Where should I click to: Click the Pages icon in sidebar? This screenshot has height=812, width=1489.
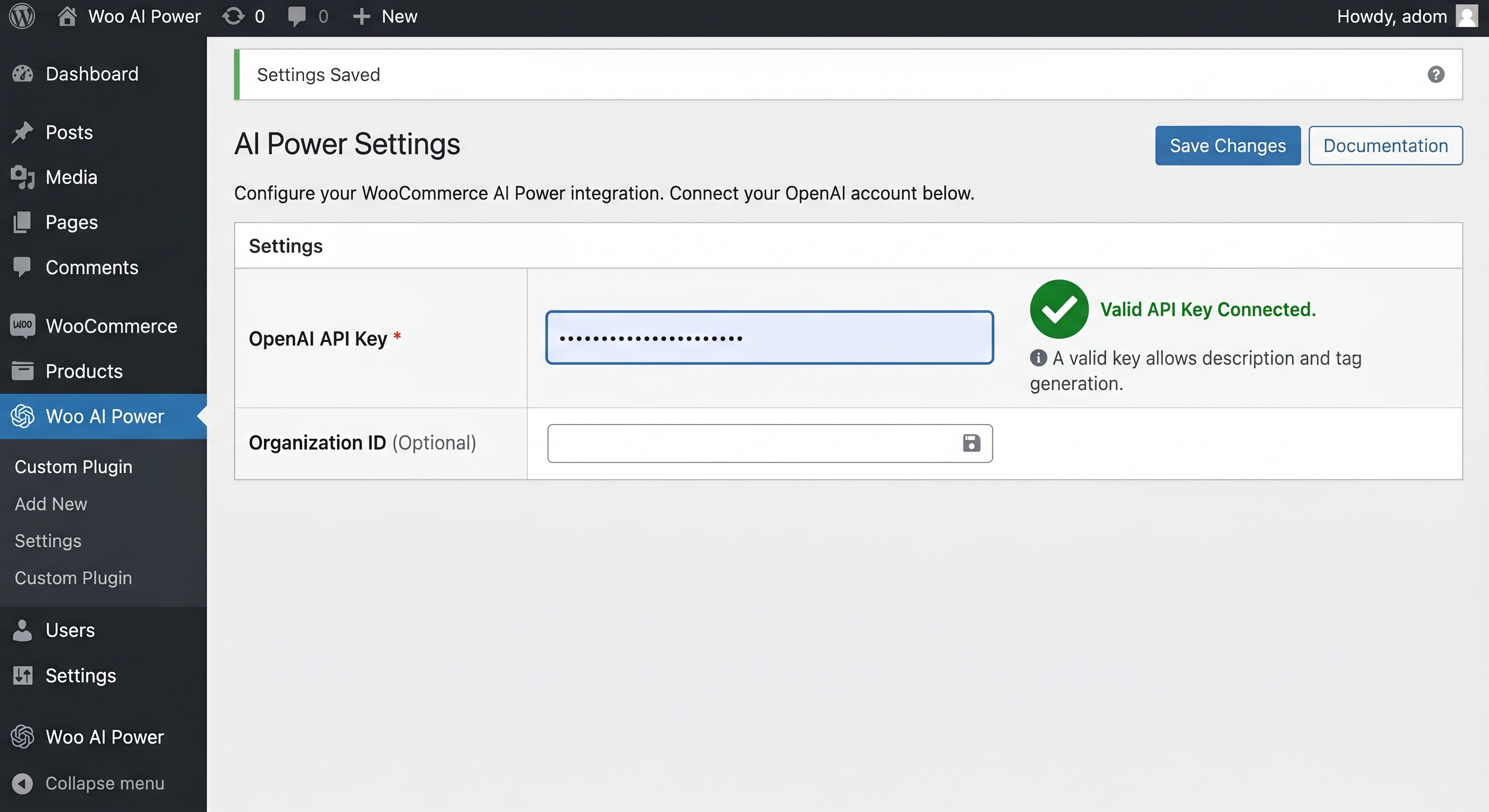coord(23,223)
